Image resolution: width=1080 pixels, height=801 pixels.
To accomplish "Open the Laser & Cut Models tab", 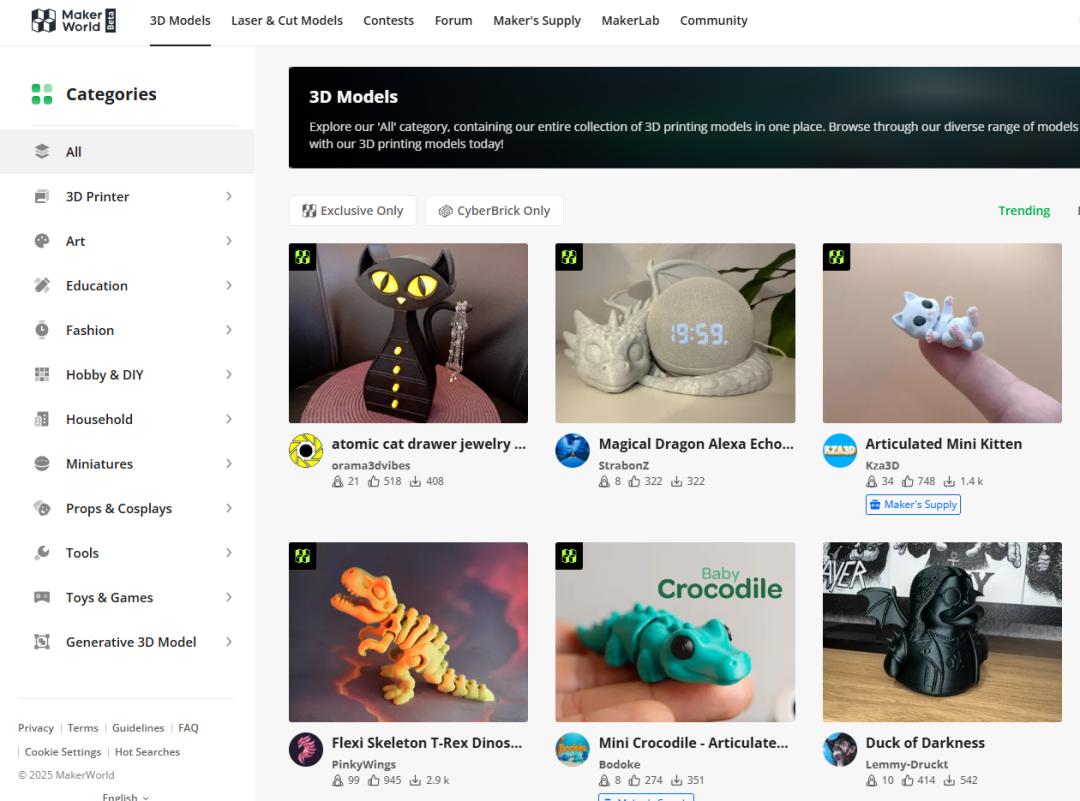I will 287,21.
